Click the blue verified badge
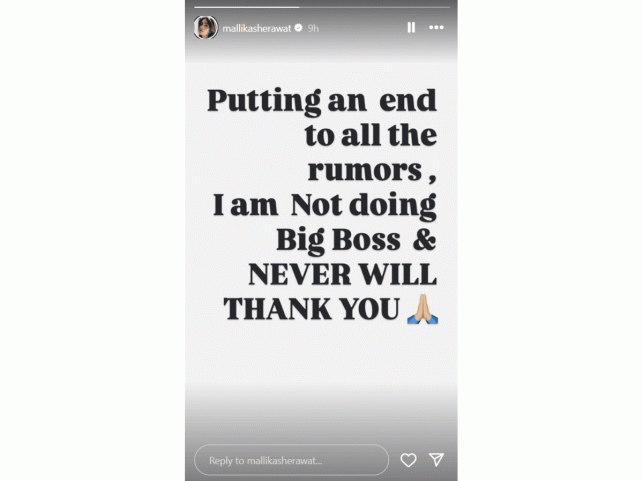 click(x=299, y=28)
